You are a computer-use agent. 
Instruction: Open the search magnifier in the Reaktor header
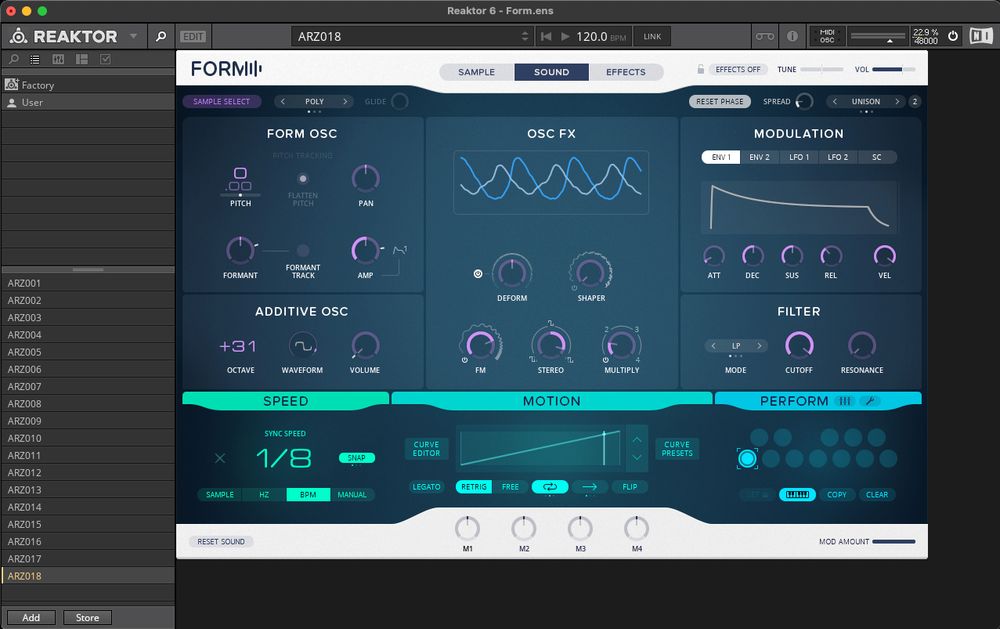[161, 36]
